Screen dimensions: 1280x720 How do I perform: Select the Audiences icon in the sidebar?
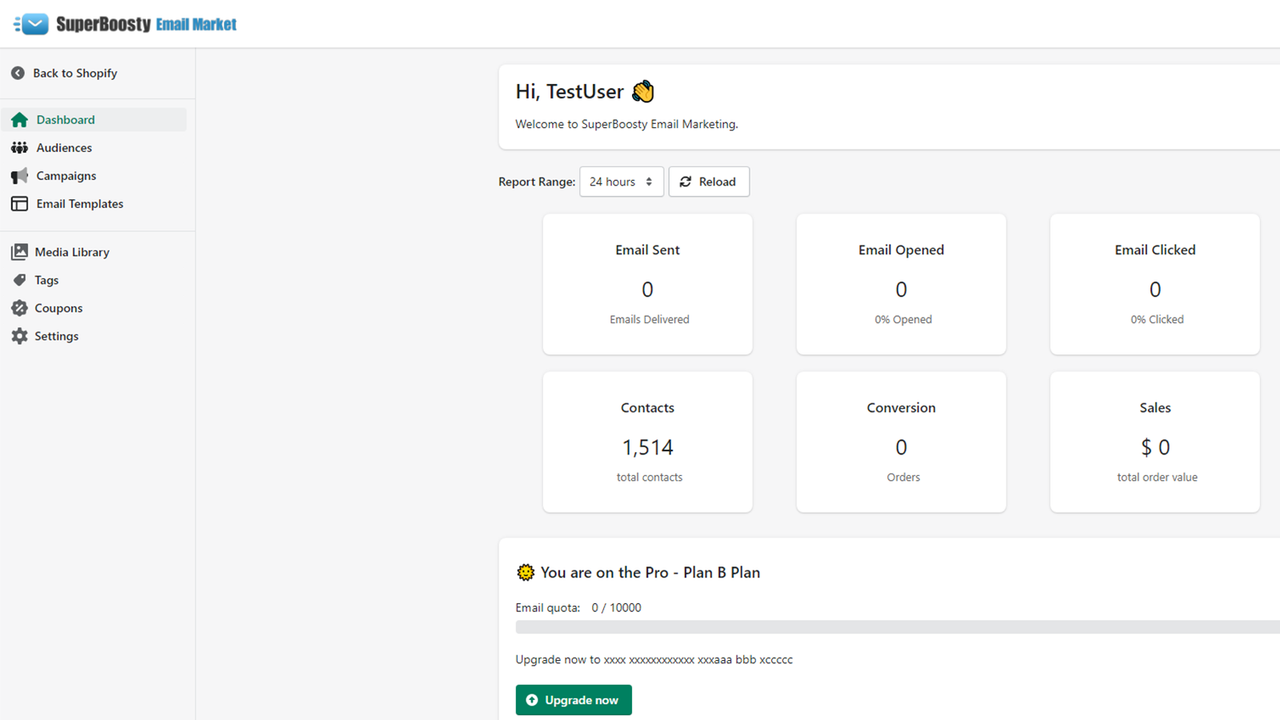[x=17, y=147]
